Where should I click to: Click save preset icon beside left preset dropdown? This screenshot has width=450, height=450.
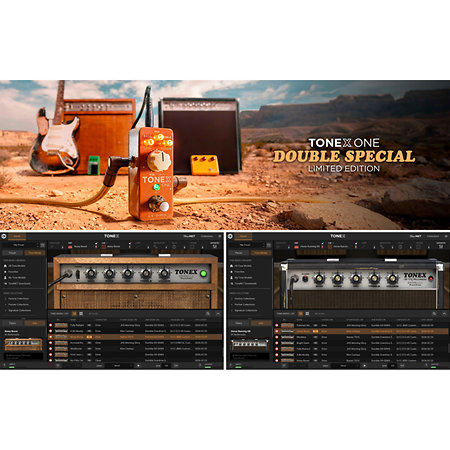pyautogui.click(x=42, y=245)
